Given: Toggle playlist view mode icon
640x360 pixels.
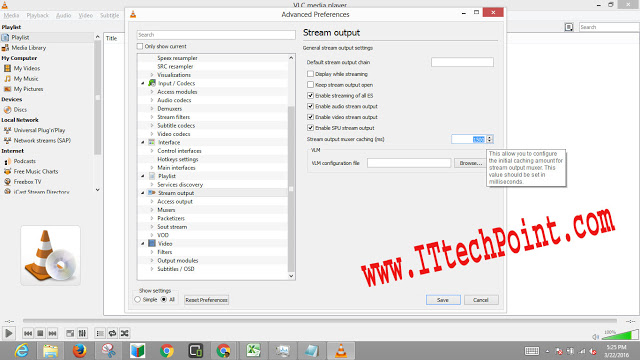Looking at the screenshot, I should tap(569, 27).
